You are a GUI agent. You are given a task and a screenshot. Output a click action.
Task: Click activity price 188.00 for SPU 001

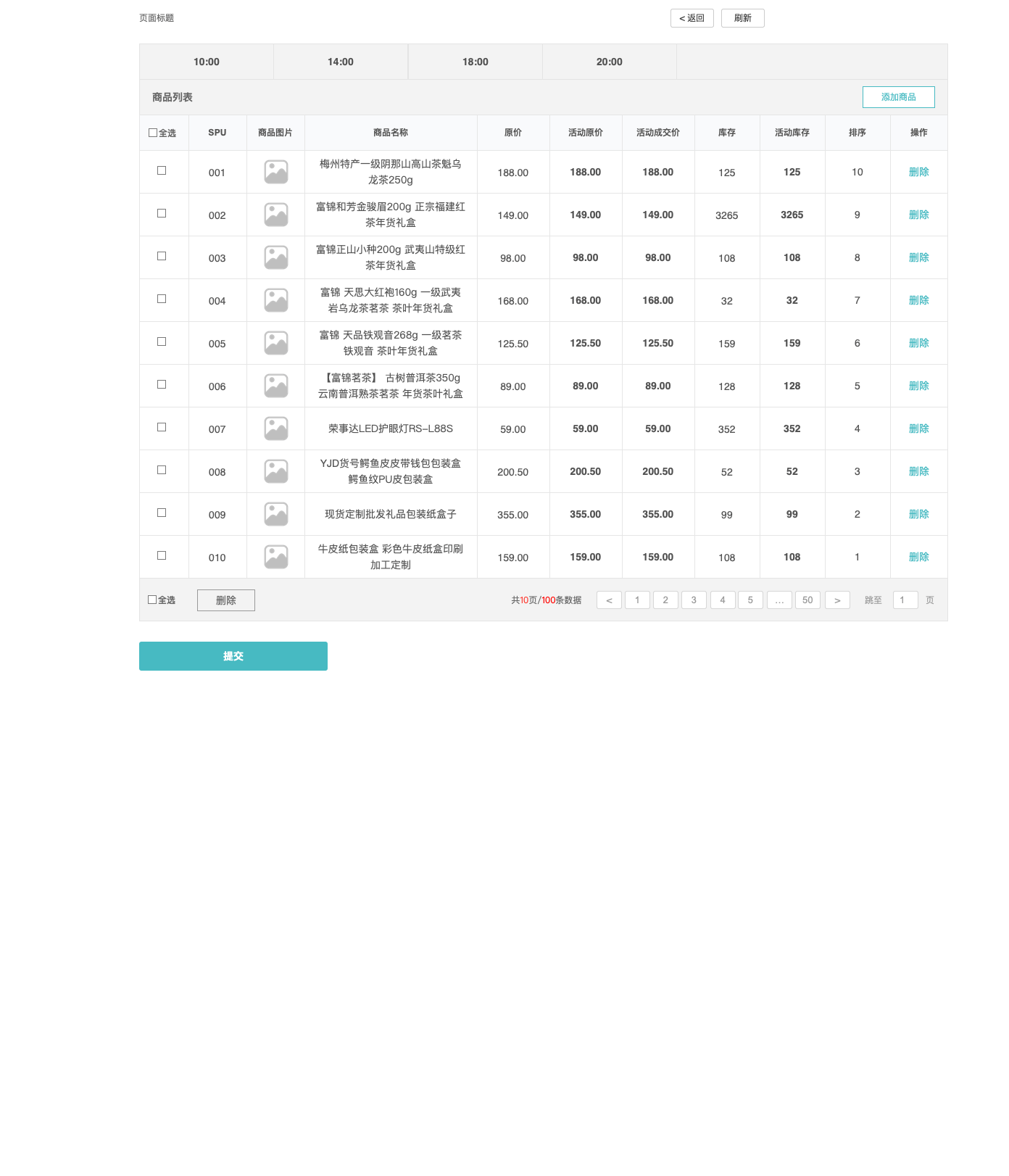tap(586, 172)
